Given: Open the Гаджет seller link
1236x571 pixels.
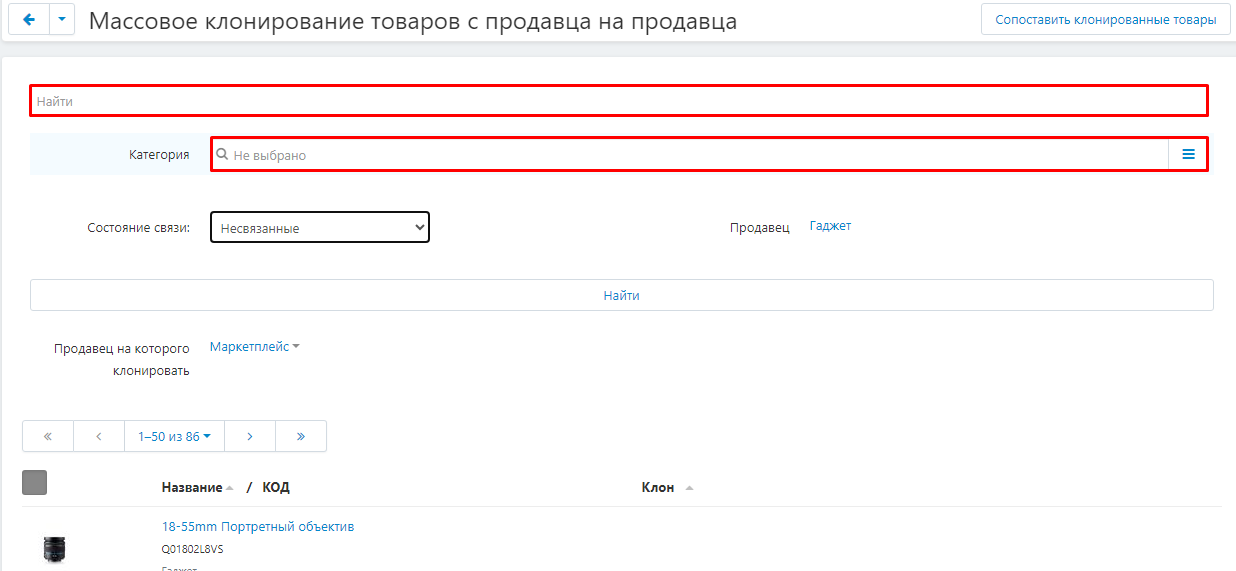Looking at the screenshot, I should point(830,226).
